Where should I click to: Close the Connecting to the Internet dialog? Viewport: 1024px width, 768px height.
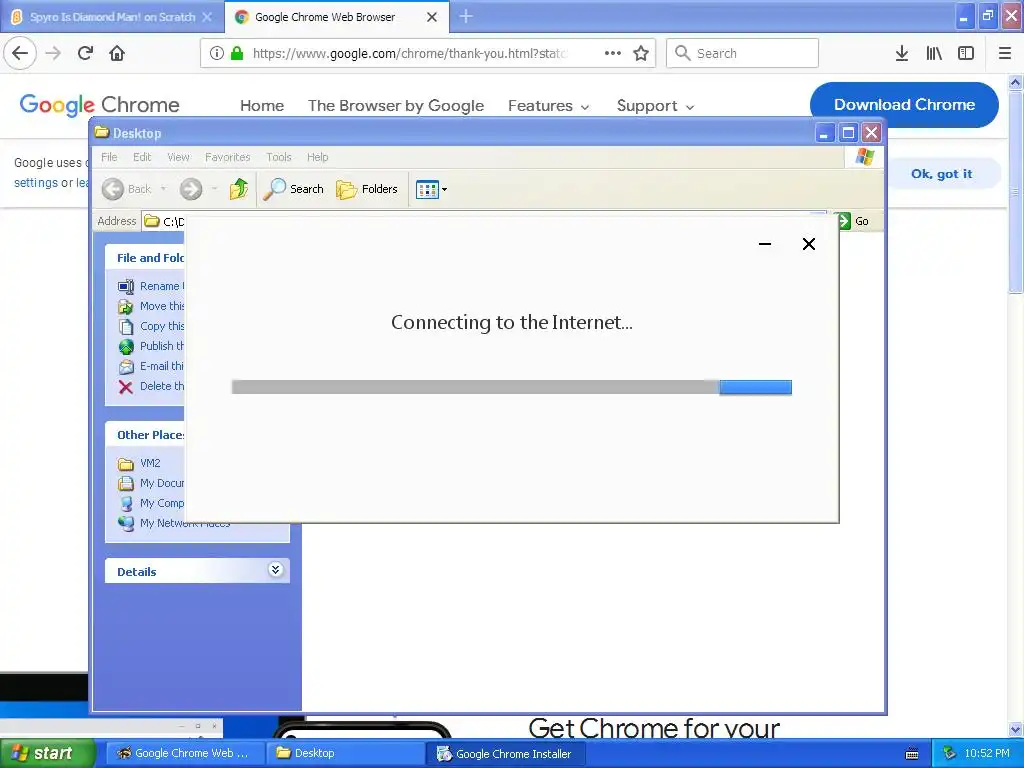(808, 244)
